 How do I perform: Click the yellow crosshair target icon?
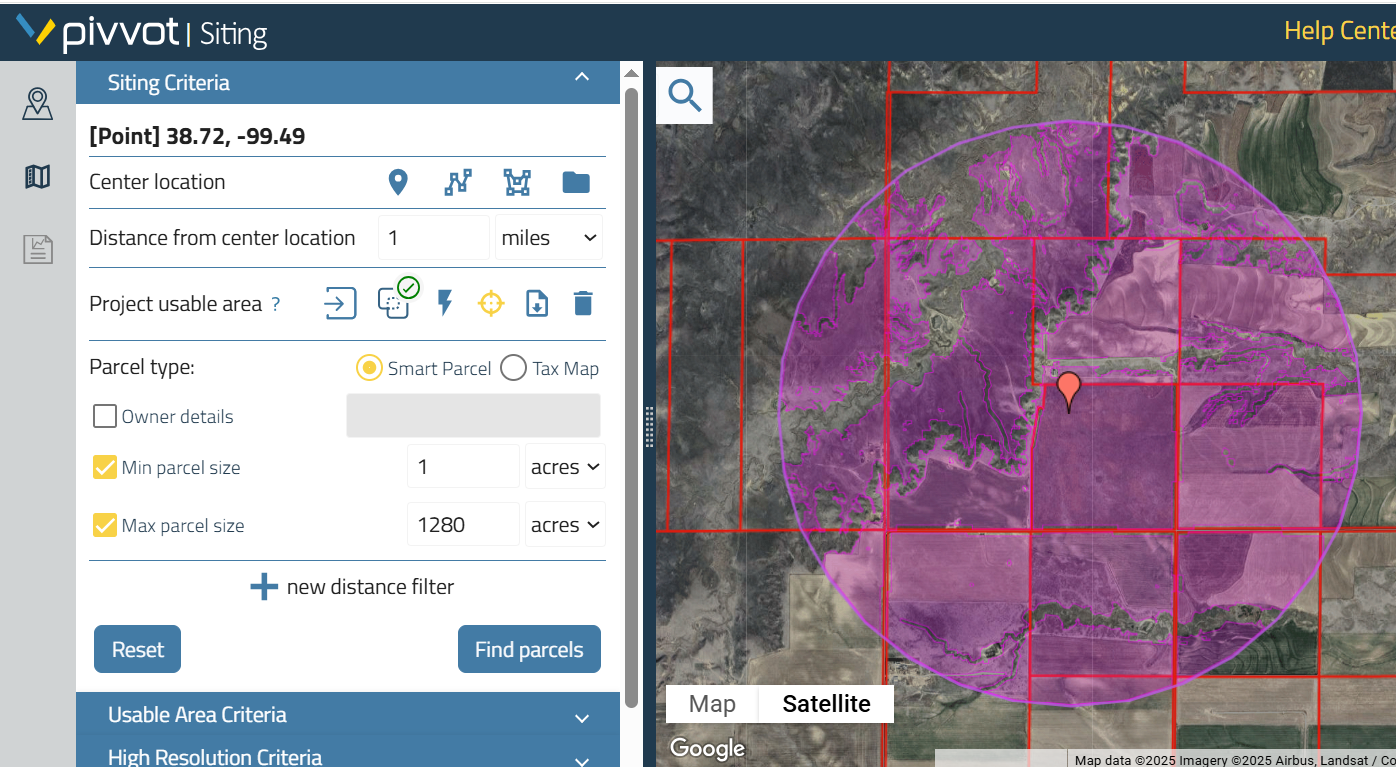[x=490, y=303]
